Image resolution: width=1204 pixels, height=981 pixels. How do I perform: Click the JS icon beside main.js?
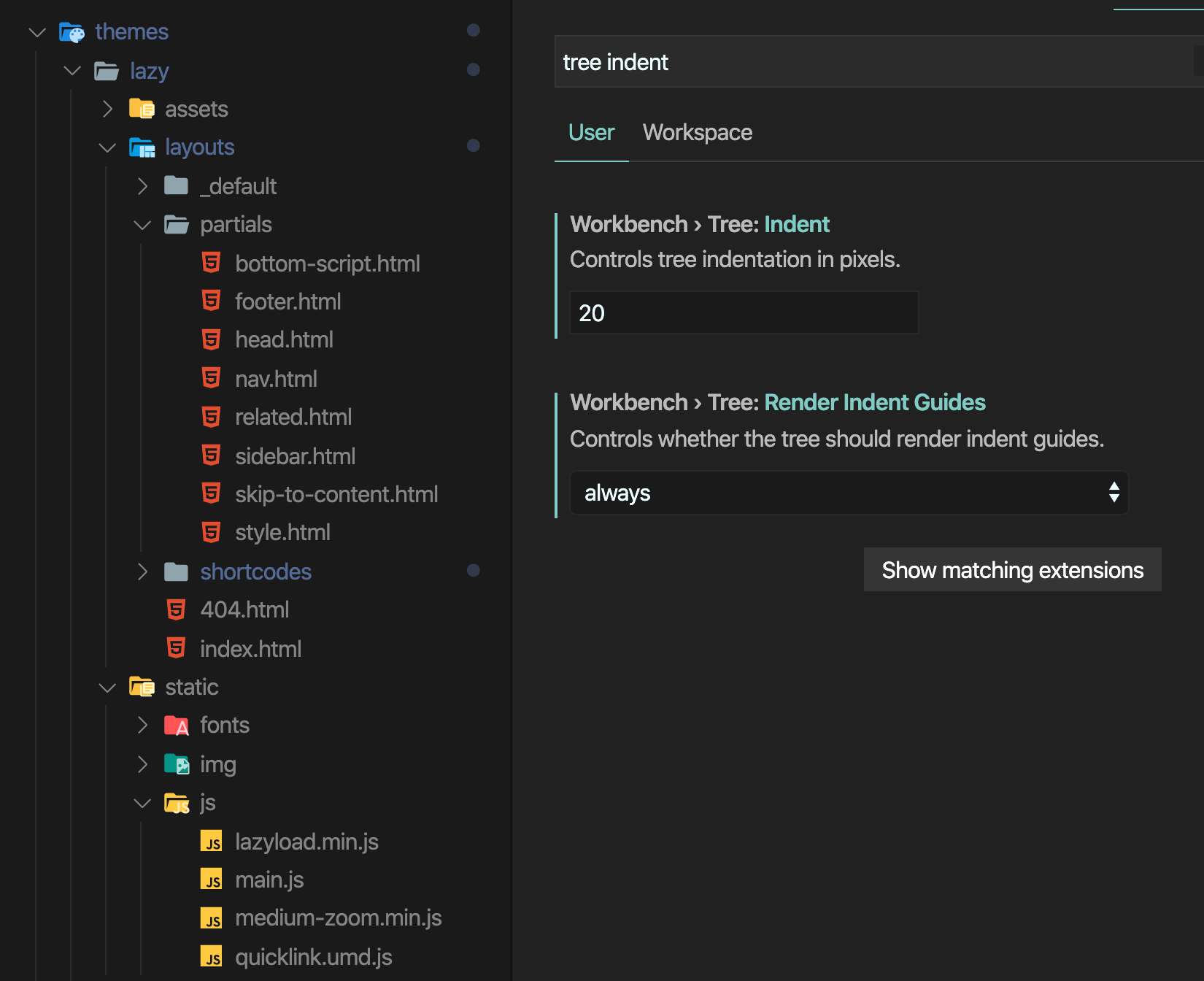click(x=212, y=880)
